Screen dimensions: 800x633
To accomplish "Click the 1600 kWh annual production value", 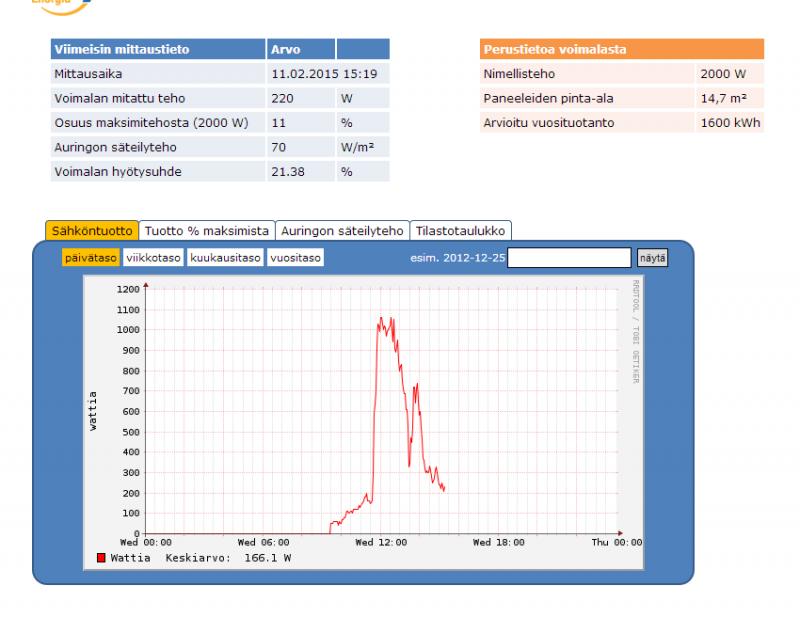I will coord(730,123).
